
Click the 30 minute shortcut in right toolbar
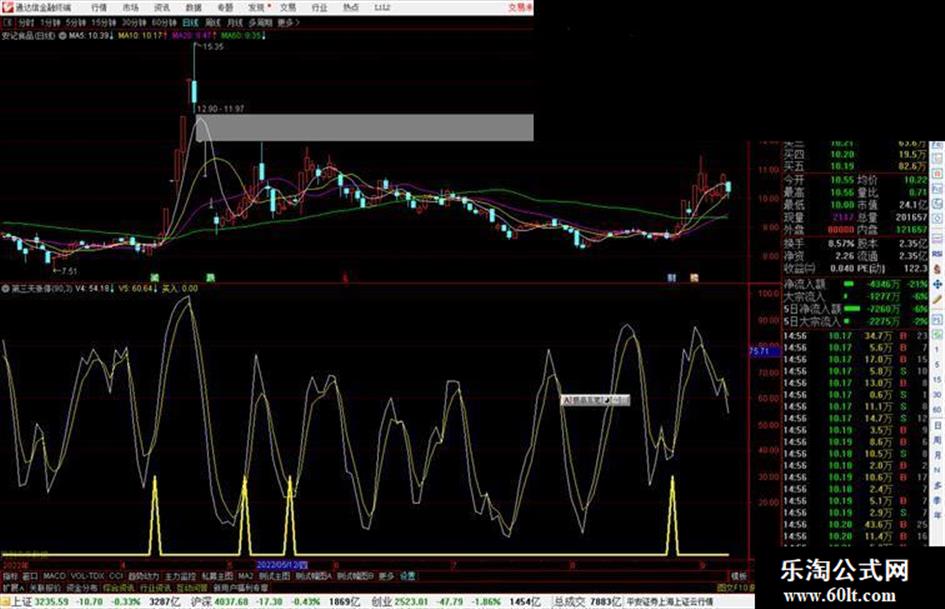pos(937,395)
